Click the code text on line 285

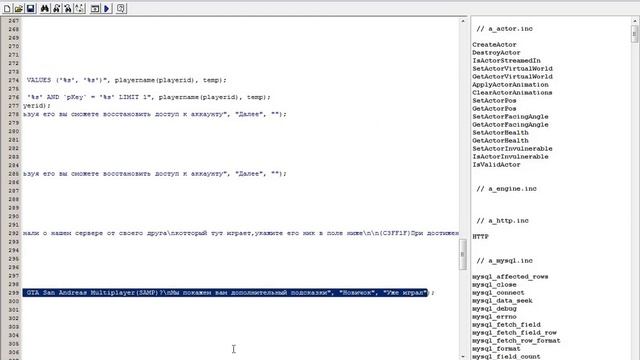coord(155,173)
